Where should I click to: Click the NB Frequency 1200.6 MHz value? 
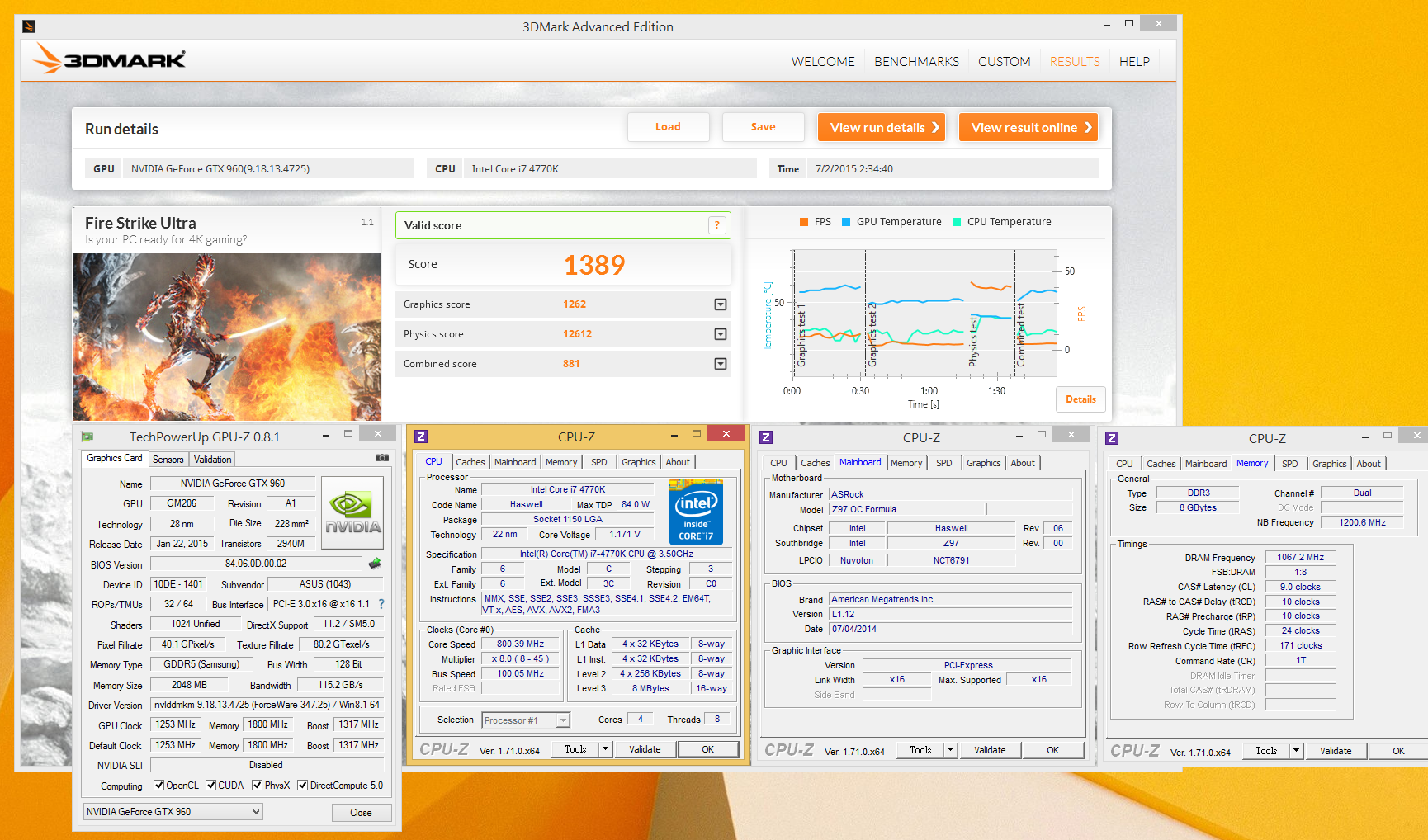[x=1362, y=522]
